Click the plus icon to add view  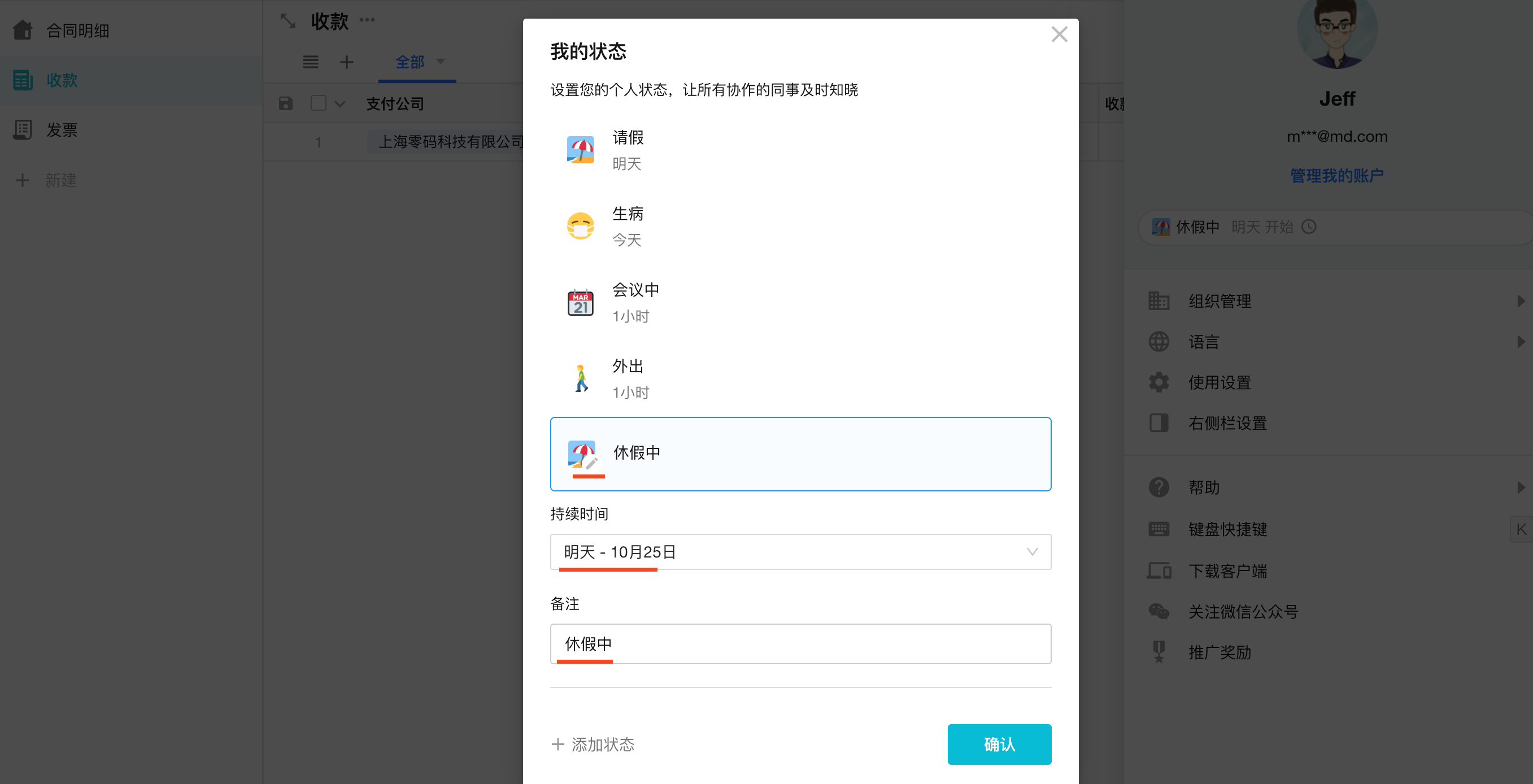point(346,62)
